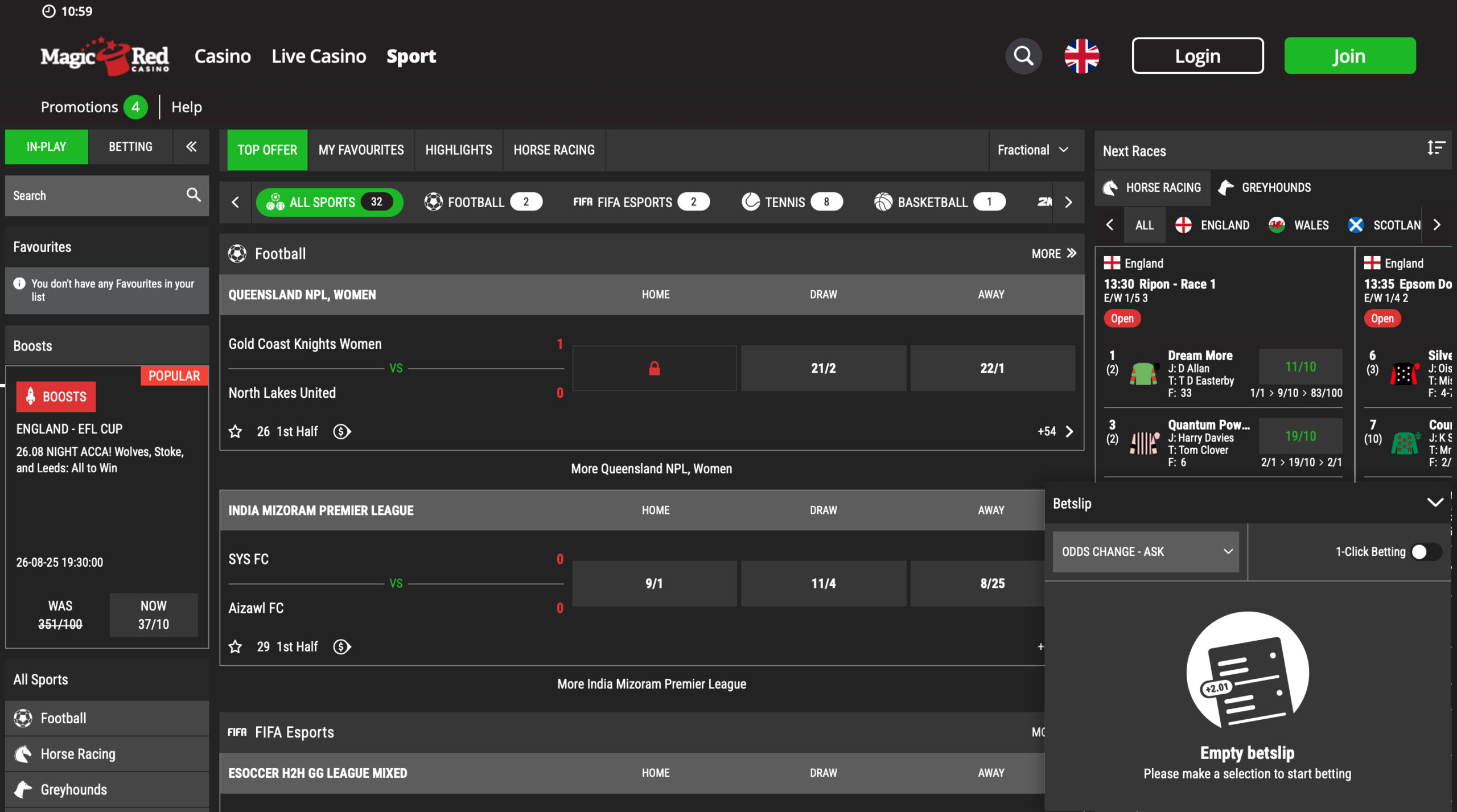This screenshot has height=812, width=1457.
Task: Bet Draw 21/2 on Gold Coast match
Action: coord(824,368)
